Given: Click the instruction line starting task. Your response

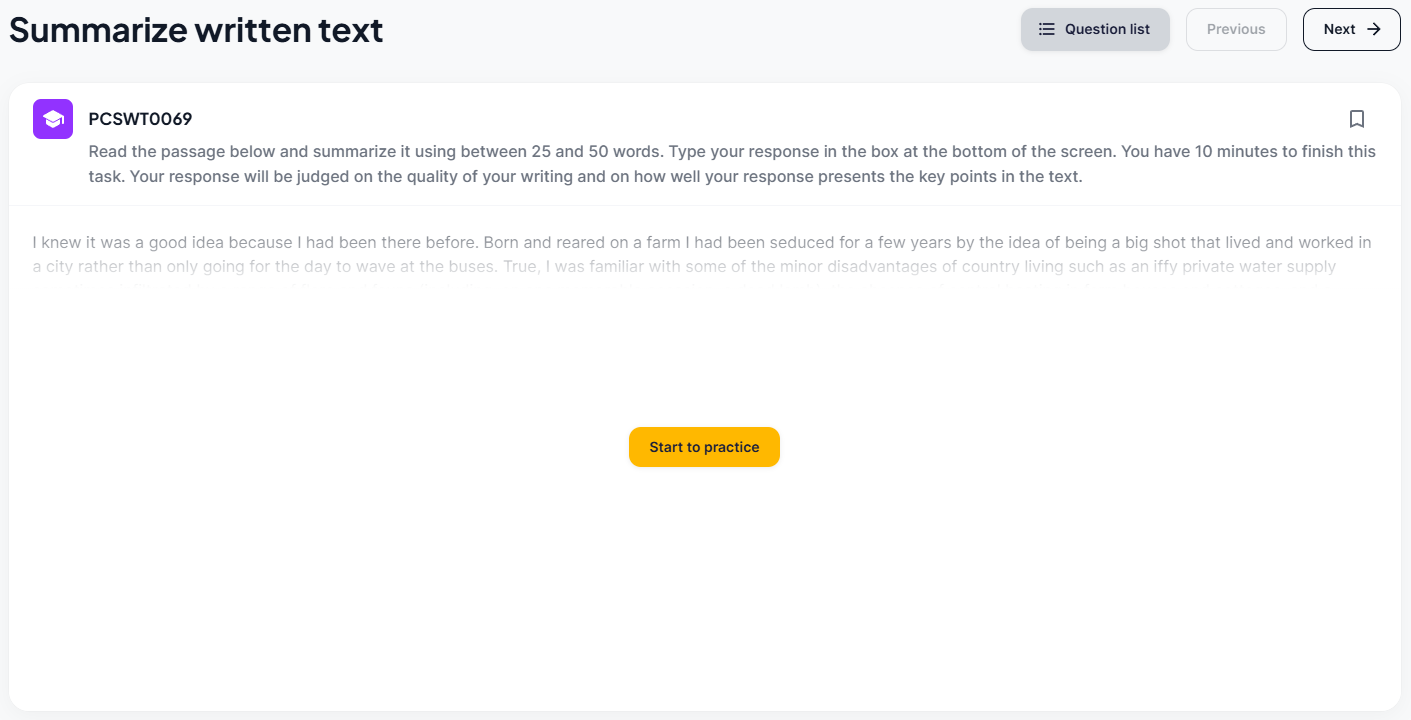Looking at the screenshot, I should [585, 177].
